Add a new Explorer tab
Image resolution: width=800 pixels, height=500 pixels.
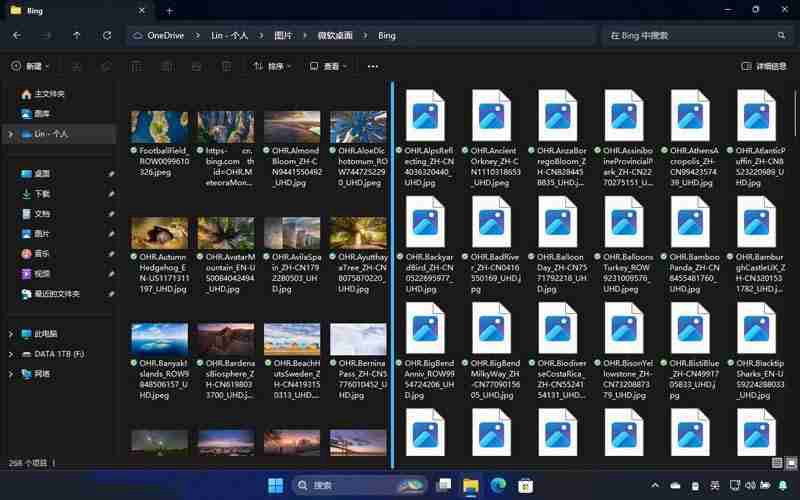click(169, 11)
